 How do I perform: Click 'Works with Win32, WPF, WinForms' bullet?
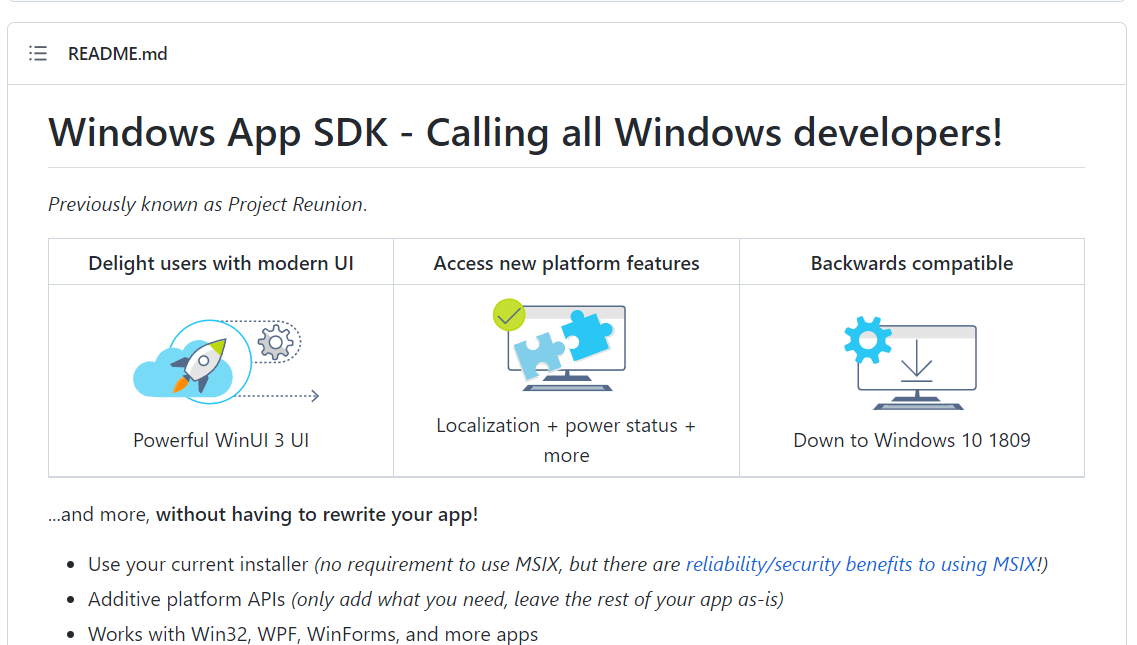point(313,634)
